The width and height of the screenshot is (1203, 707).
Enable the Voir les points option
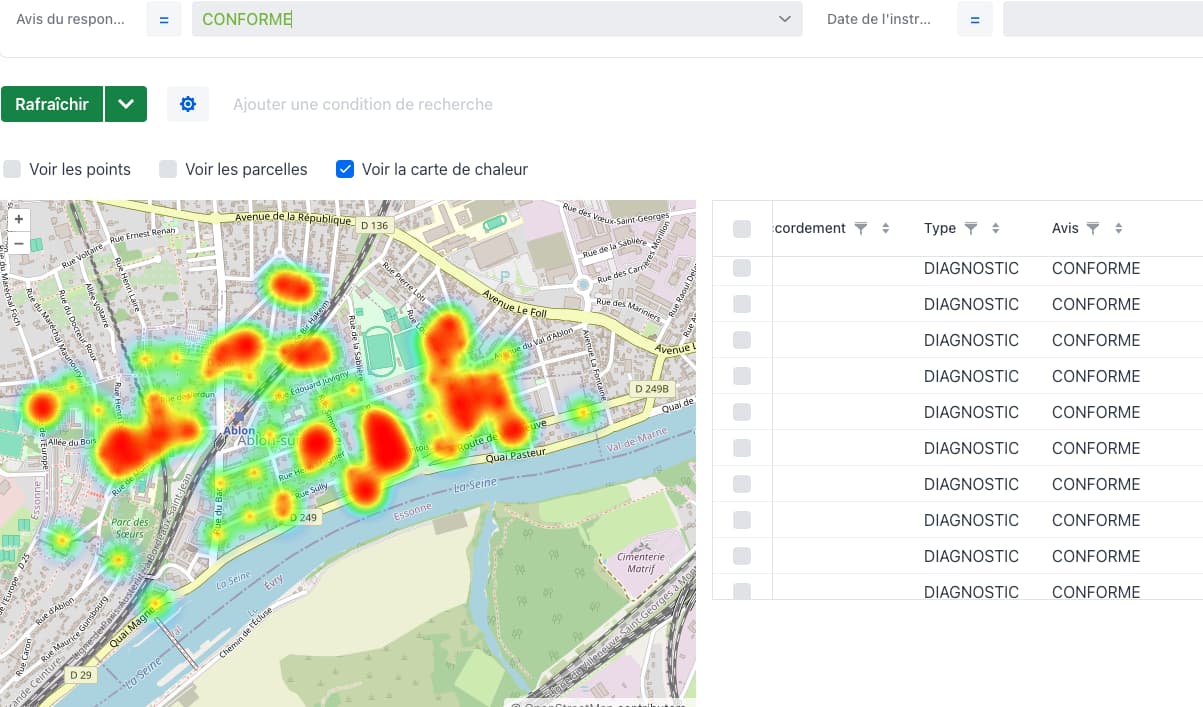(12, 169)
